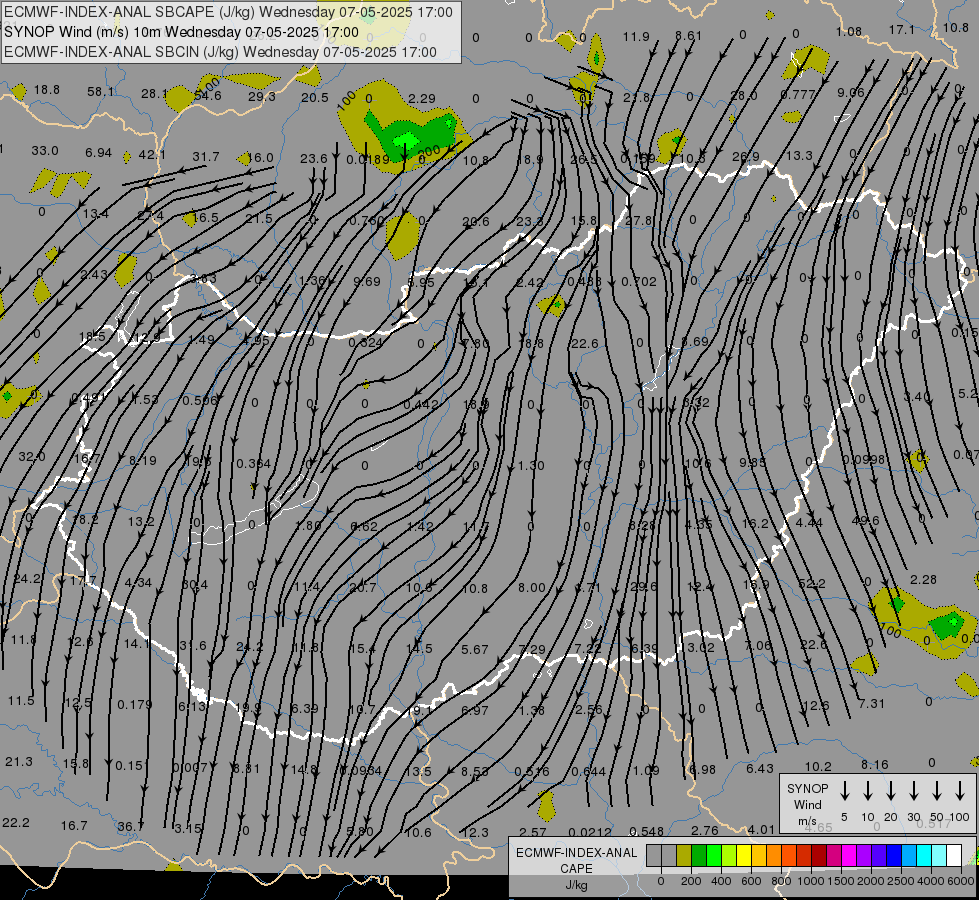
Task: Select the dark red CAPE legend swatch
Action: tap(819, 856)
